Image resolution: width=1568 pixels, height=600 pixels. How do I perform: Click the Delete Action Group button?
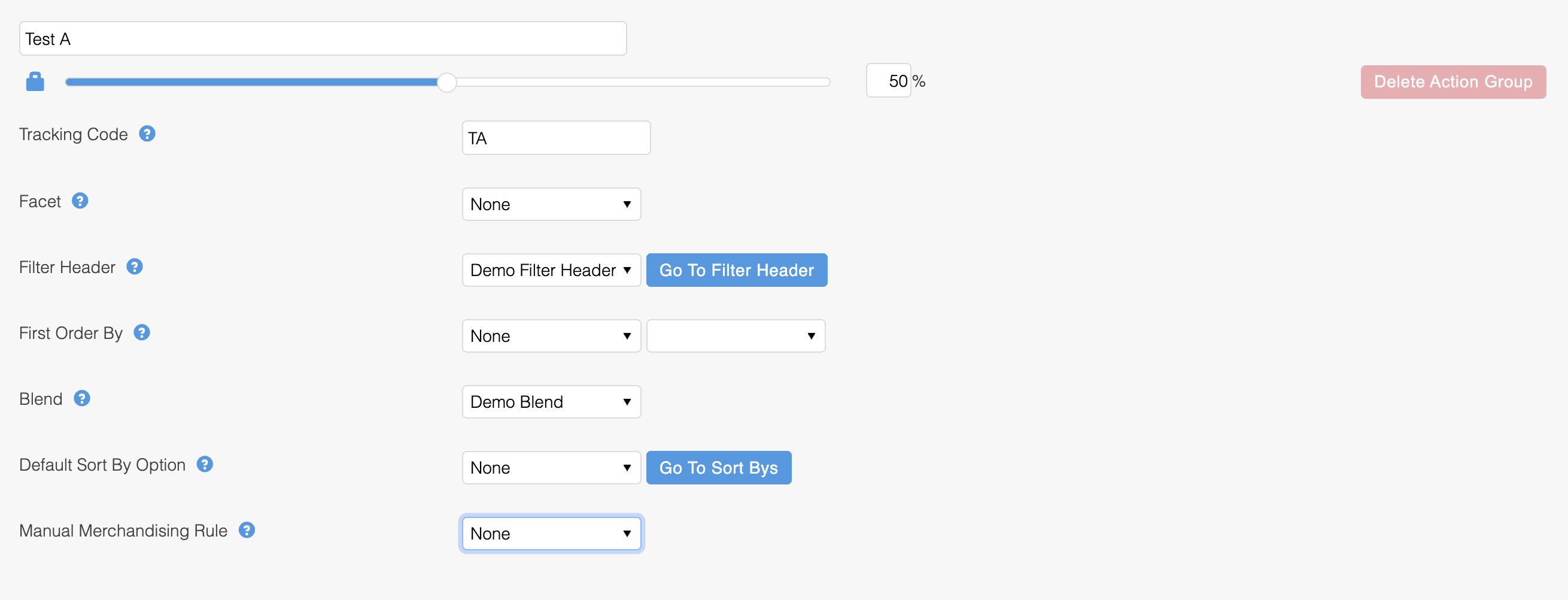pos(1452,81)
